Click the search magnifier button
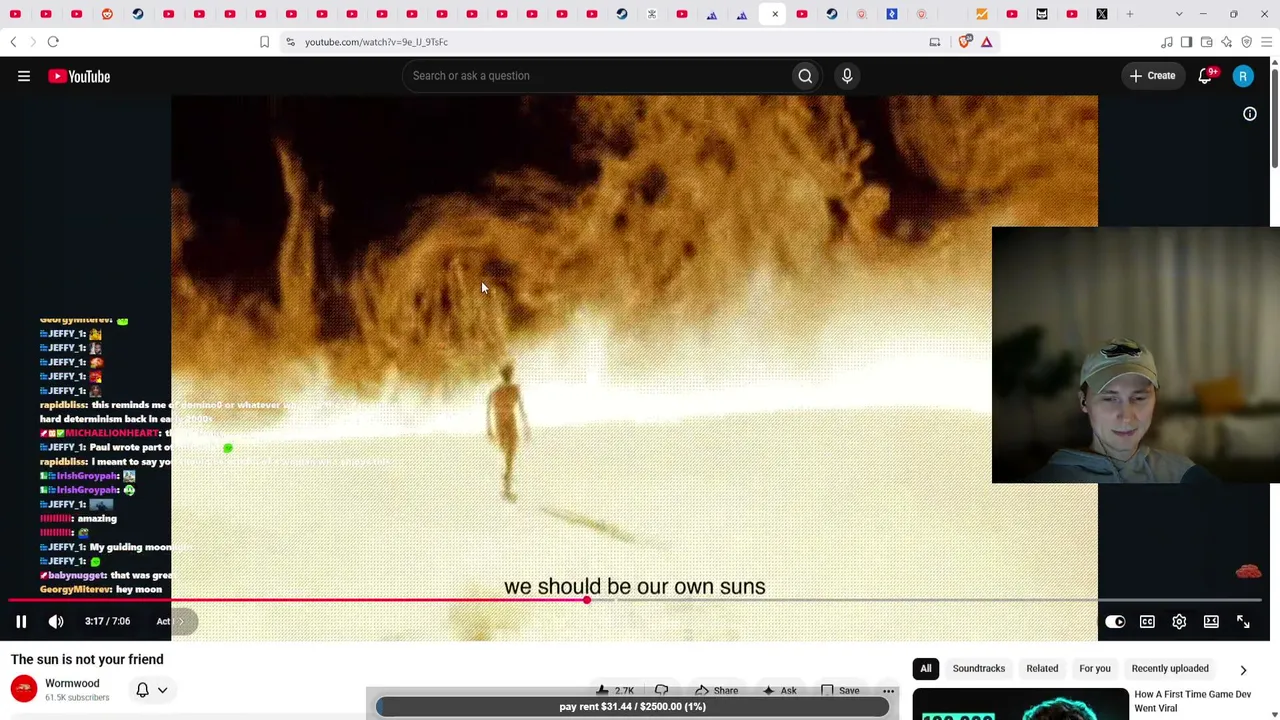 coord(805,76)
